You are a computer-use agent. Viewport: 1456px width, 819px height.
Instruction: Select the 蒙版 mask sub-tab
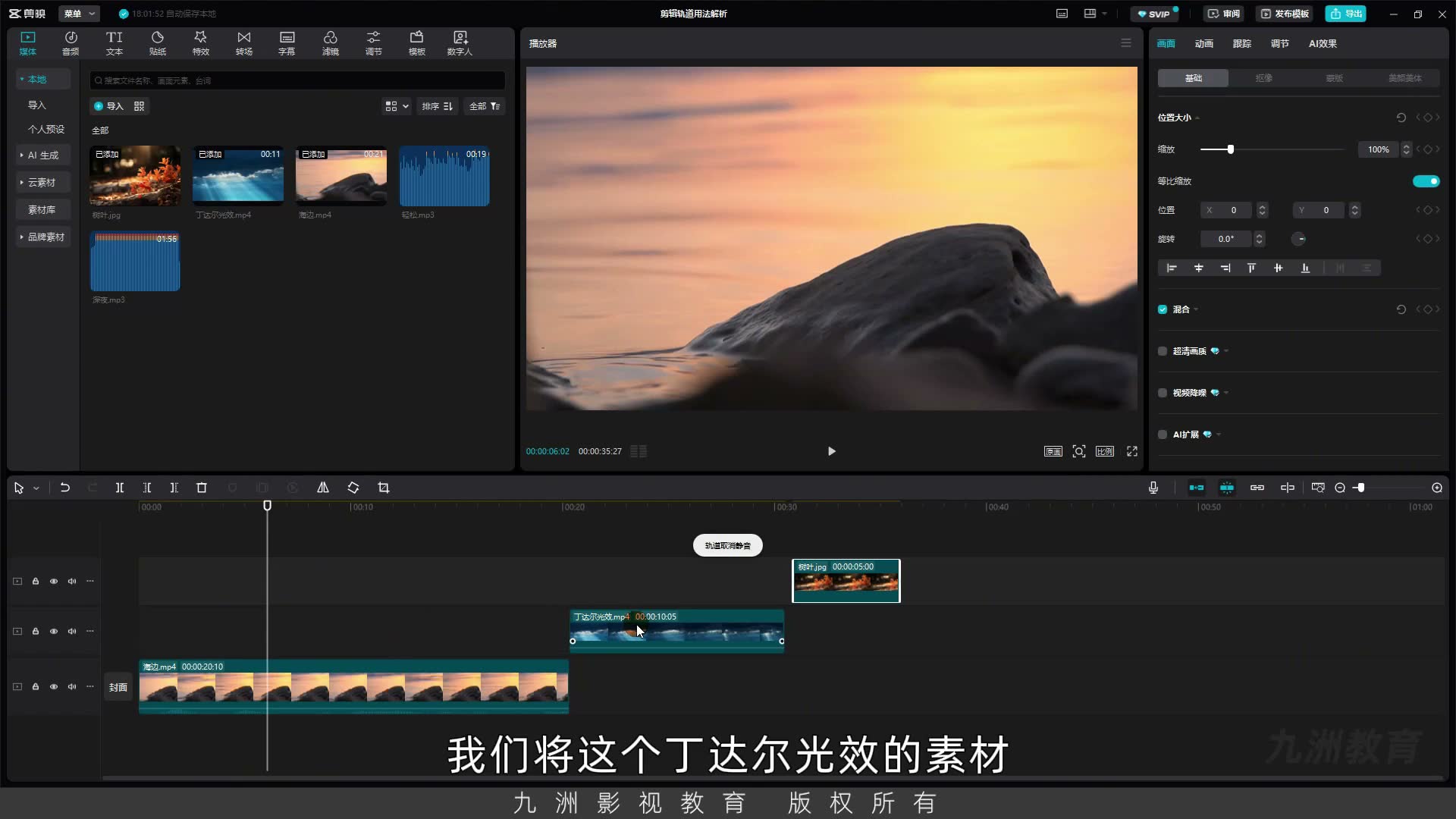pyautogui.click(x=1334, y=78)
